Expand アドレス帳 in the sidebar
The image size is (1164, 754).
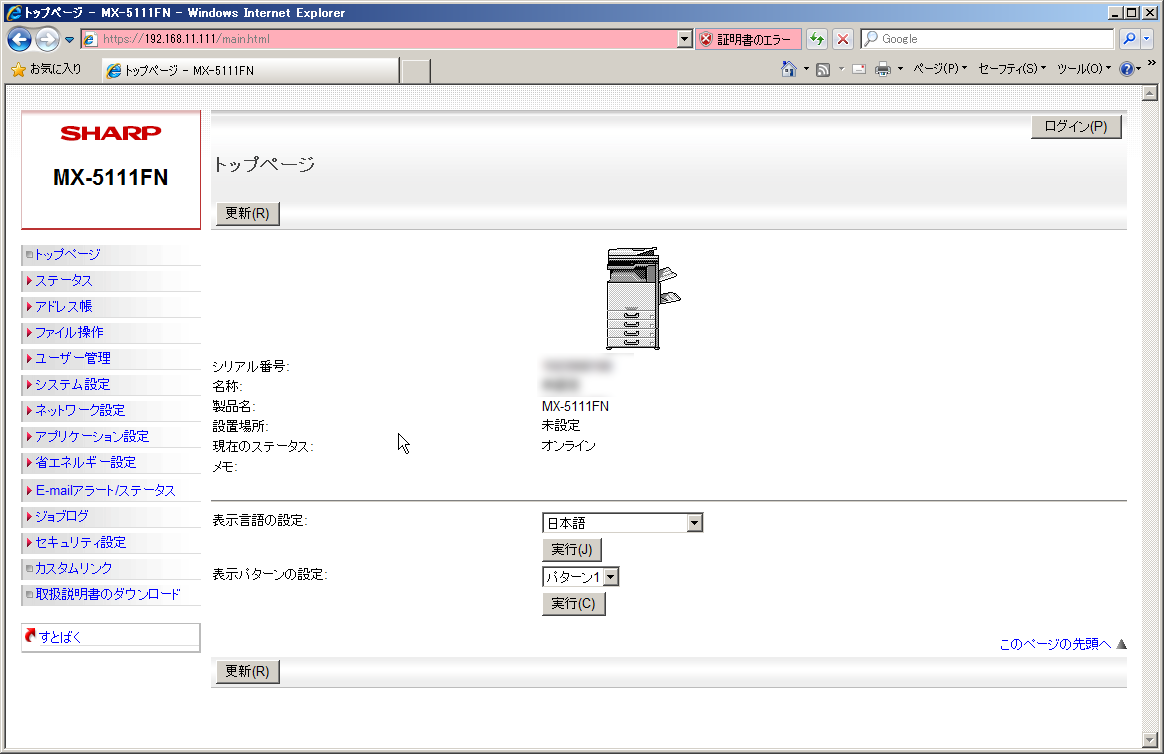(x=64, y=306)
